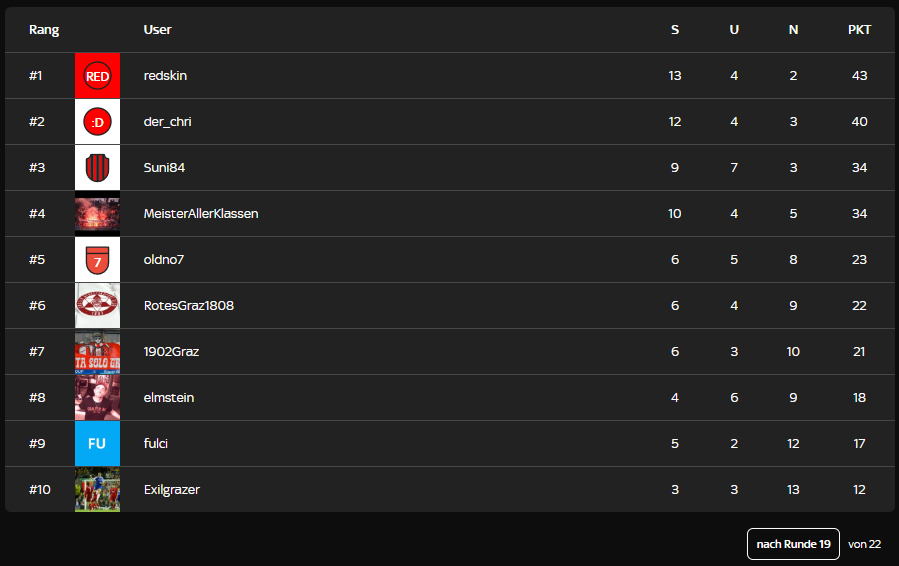The width and height of the screenshot is (899, 566).
Task: Click the User column header
Action: 157,30
